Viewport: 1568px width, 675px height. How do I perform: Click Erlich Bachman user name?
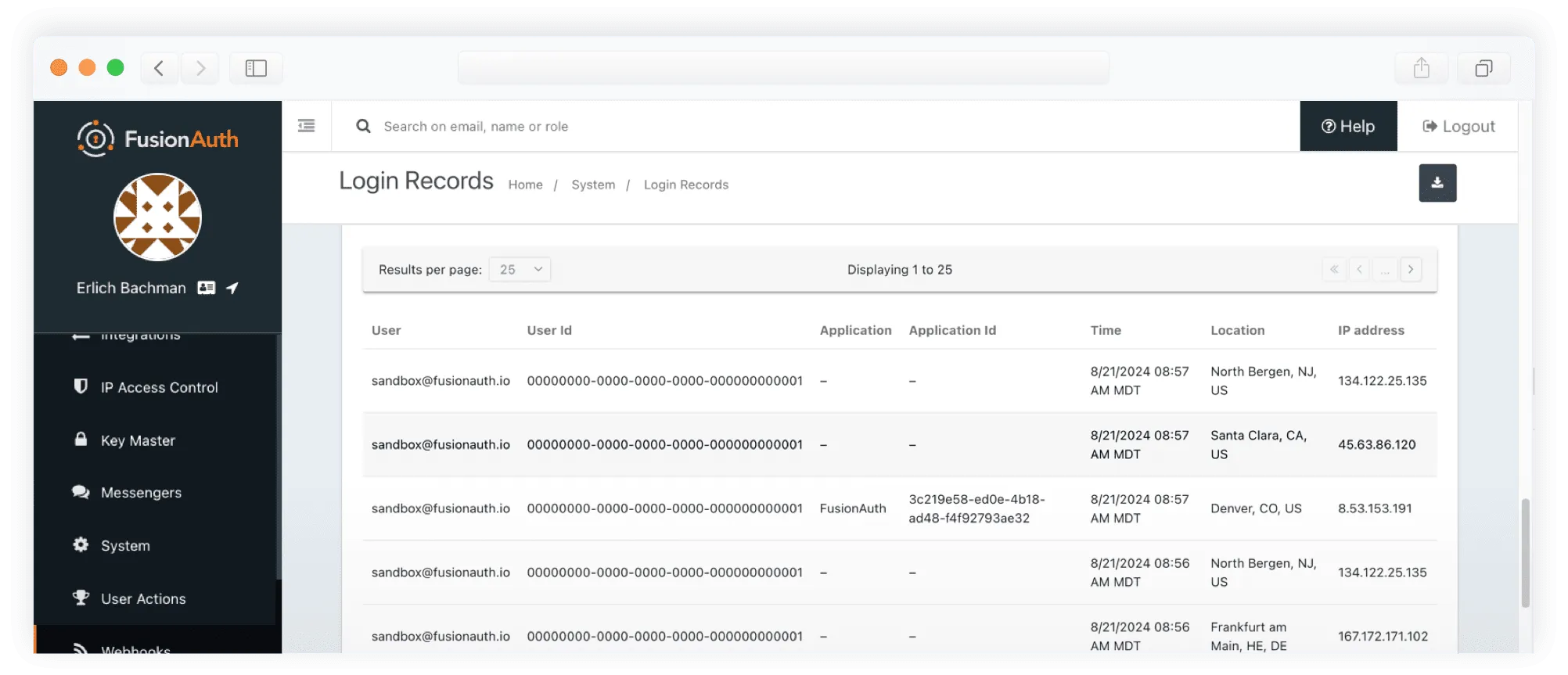click(x=131, y=288)
